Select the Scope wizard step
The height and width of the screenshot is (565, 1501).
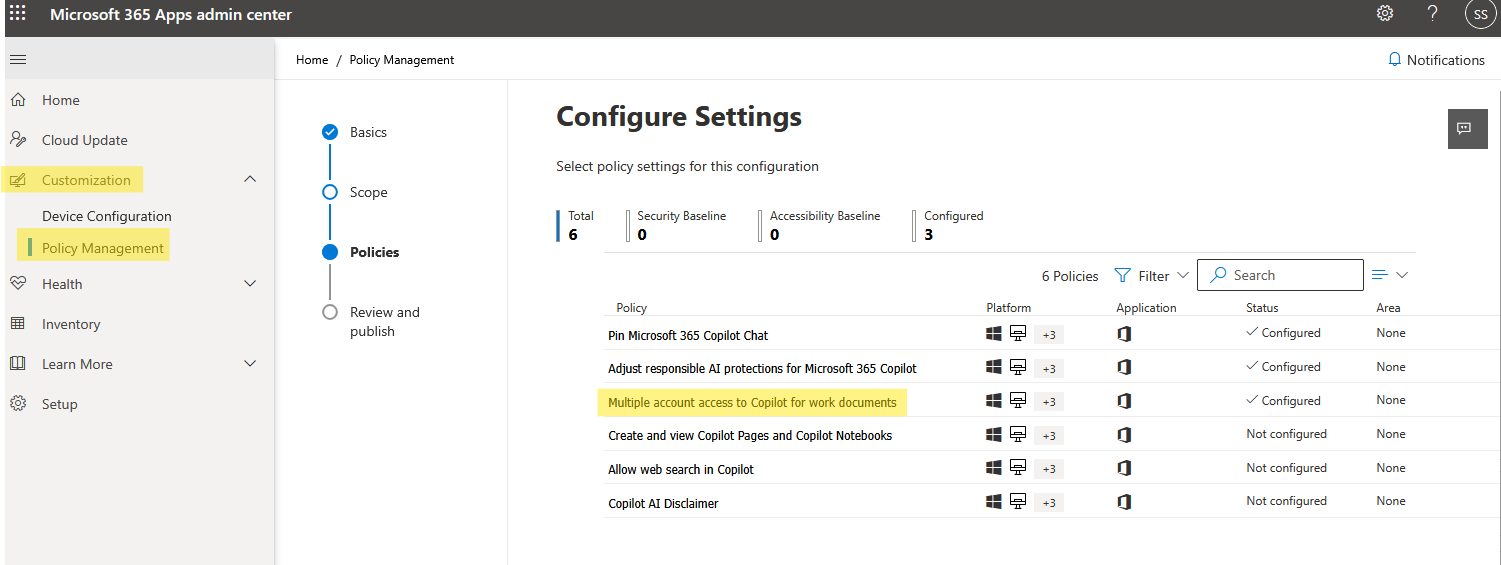coord(368,192)
